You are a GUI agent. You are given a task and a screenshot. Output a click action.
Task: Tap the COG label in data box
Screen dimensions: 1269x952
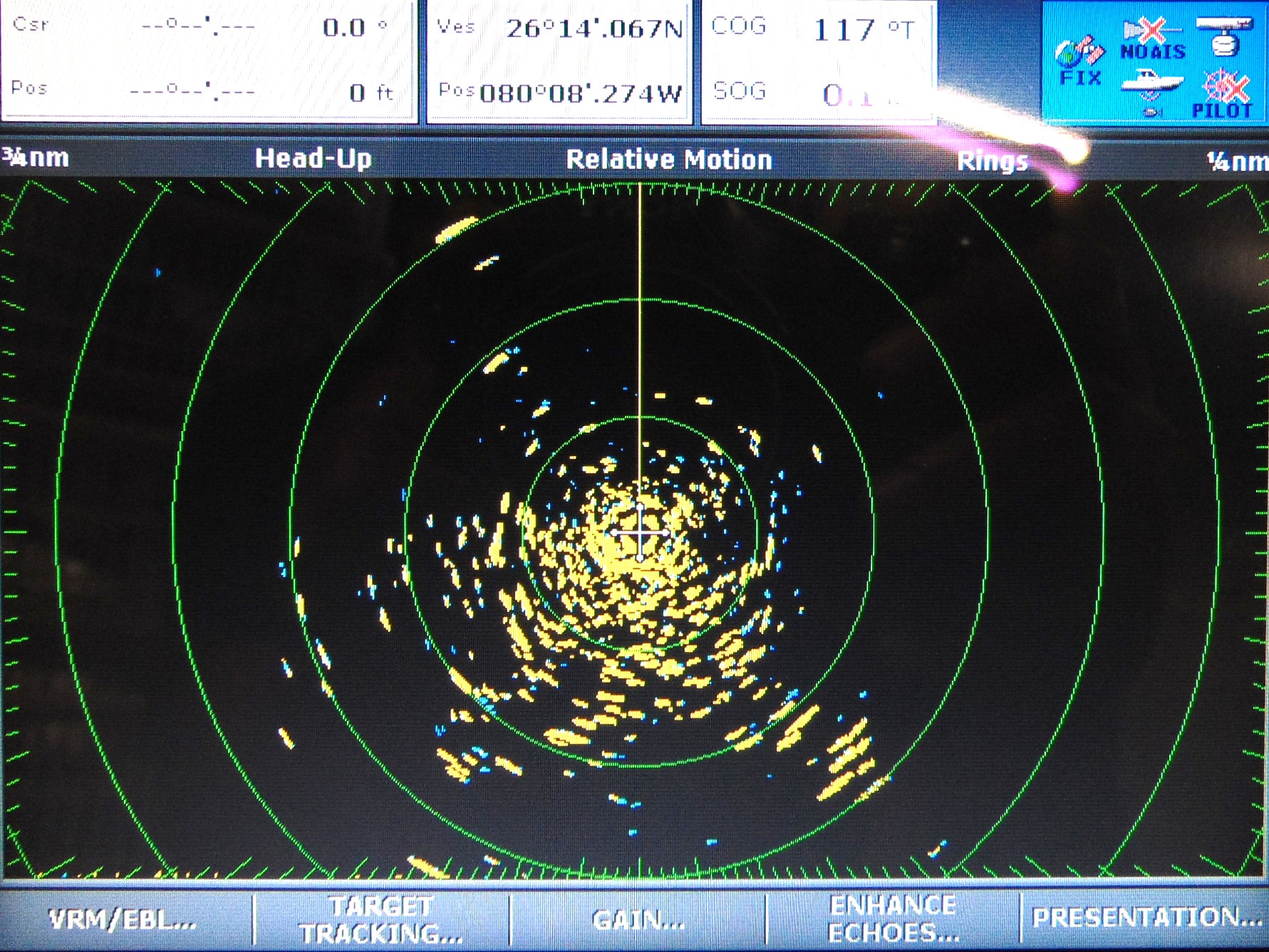tap(739, 26)
